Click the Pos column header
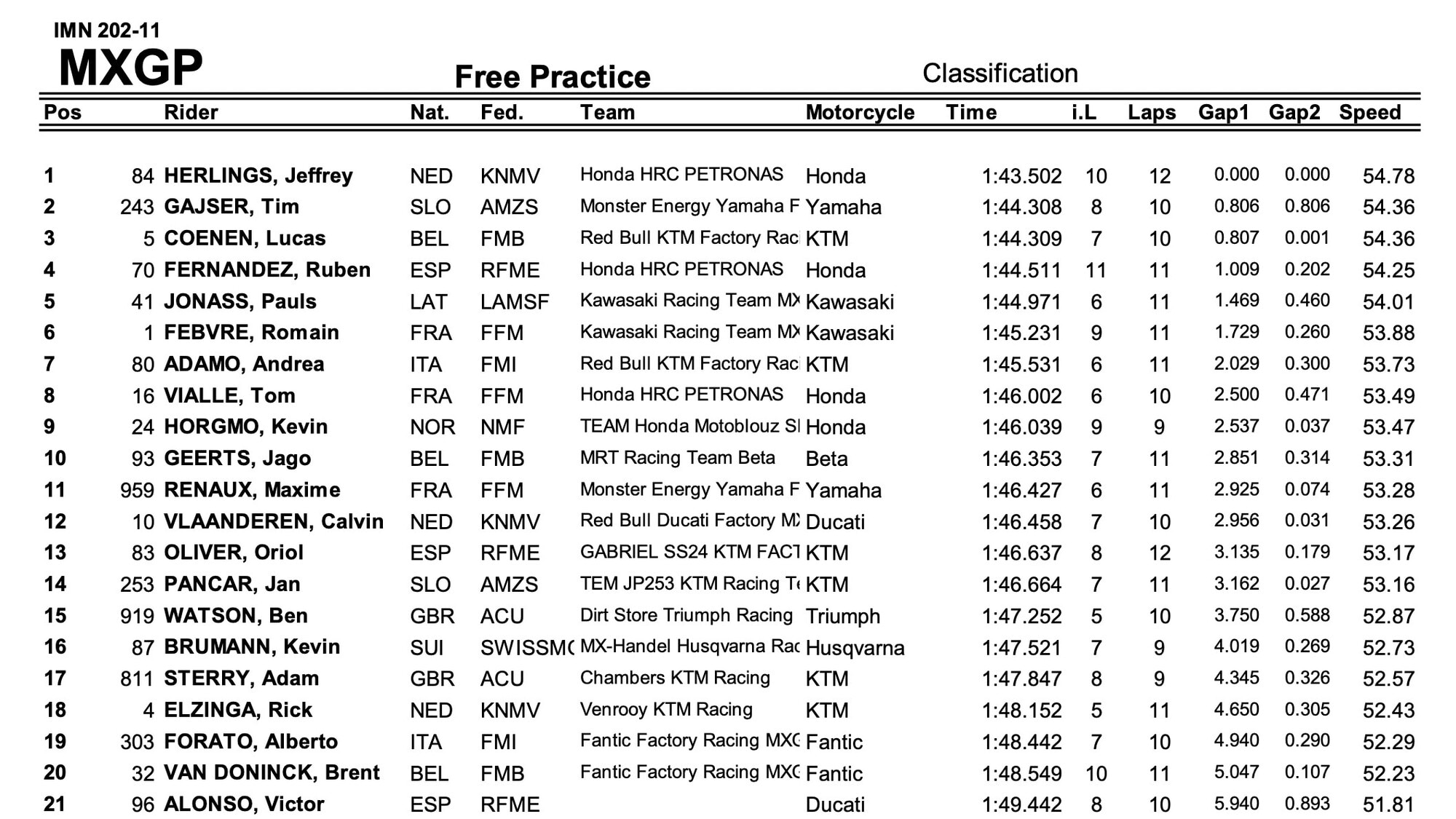This screenshot has height=819, width=1456. click(63, 112)
